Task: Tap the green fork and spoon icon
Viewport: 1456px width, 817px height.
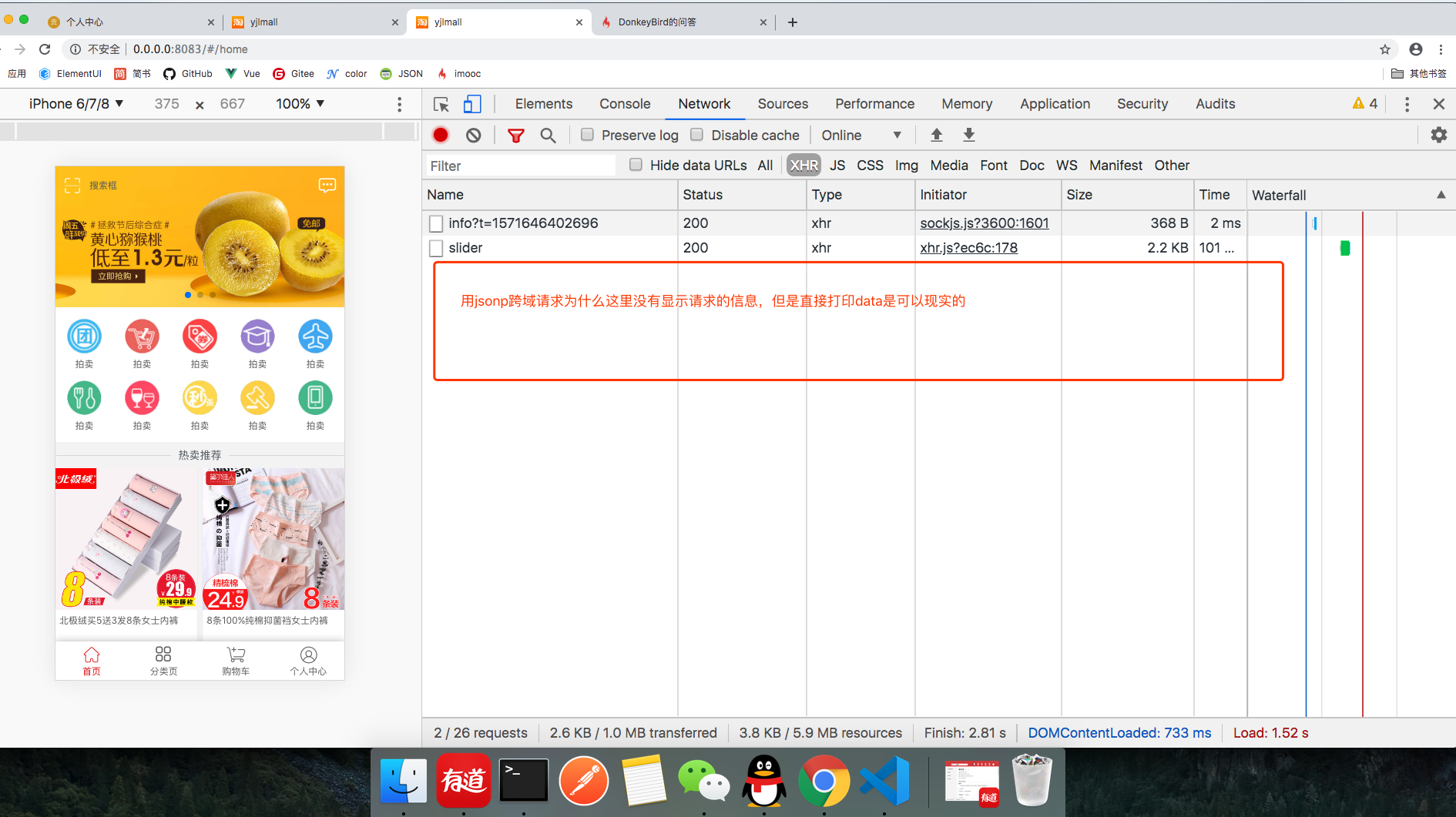Action: pos(84,398)
